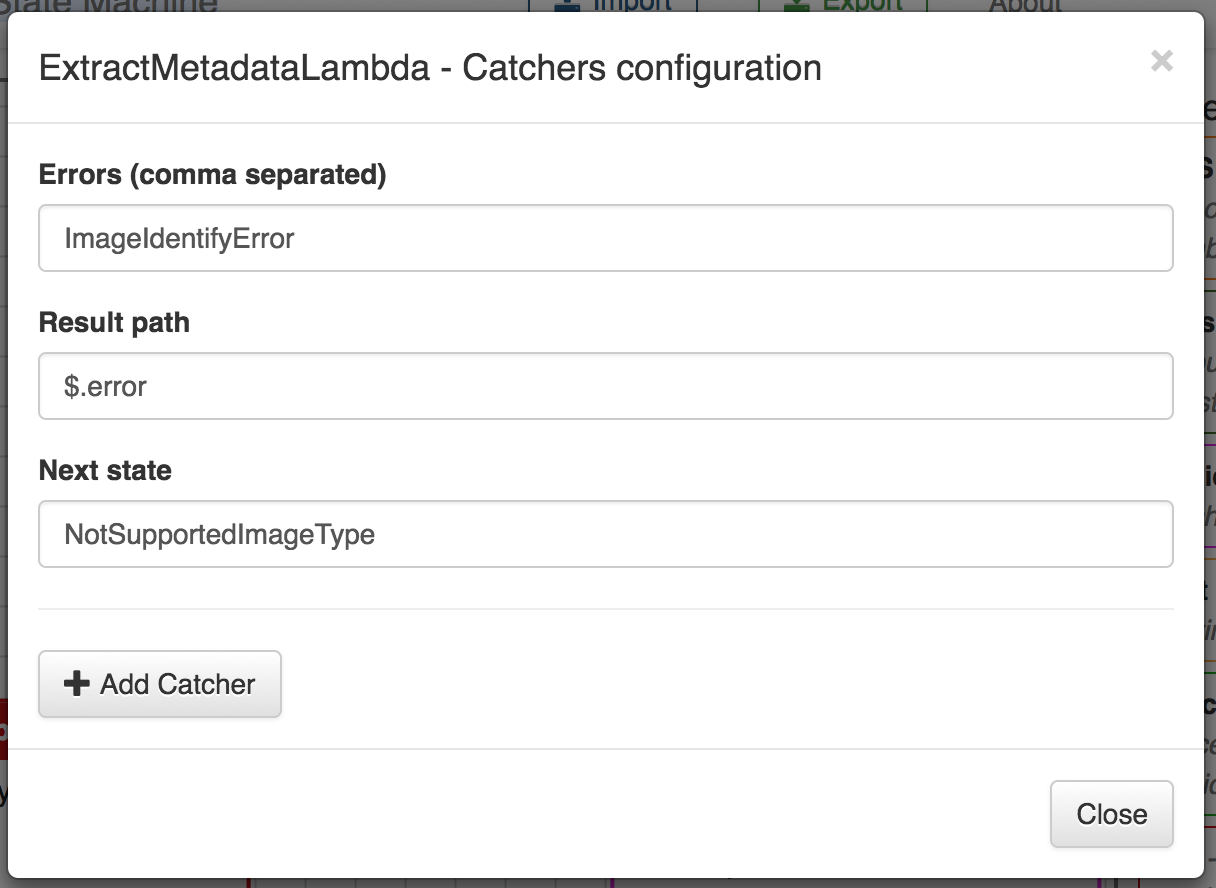Image resolution: width=1216 pixels, height=888 pixels.
Task: Click the dimmed panel right of the dialog
Action: click(x=1210, y=450)
